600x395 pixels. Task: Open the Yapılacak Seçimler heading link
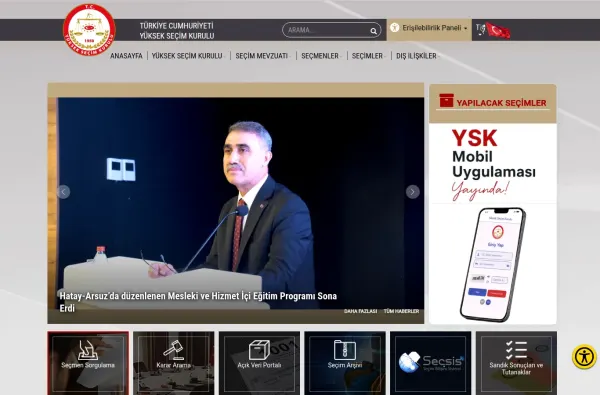pyautogui.click(x=501, y=103)
